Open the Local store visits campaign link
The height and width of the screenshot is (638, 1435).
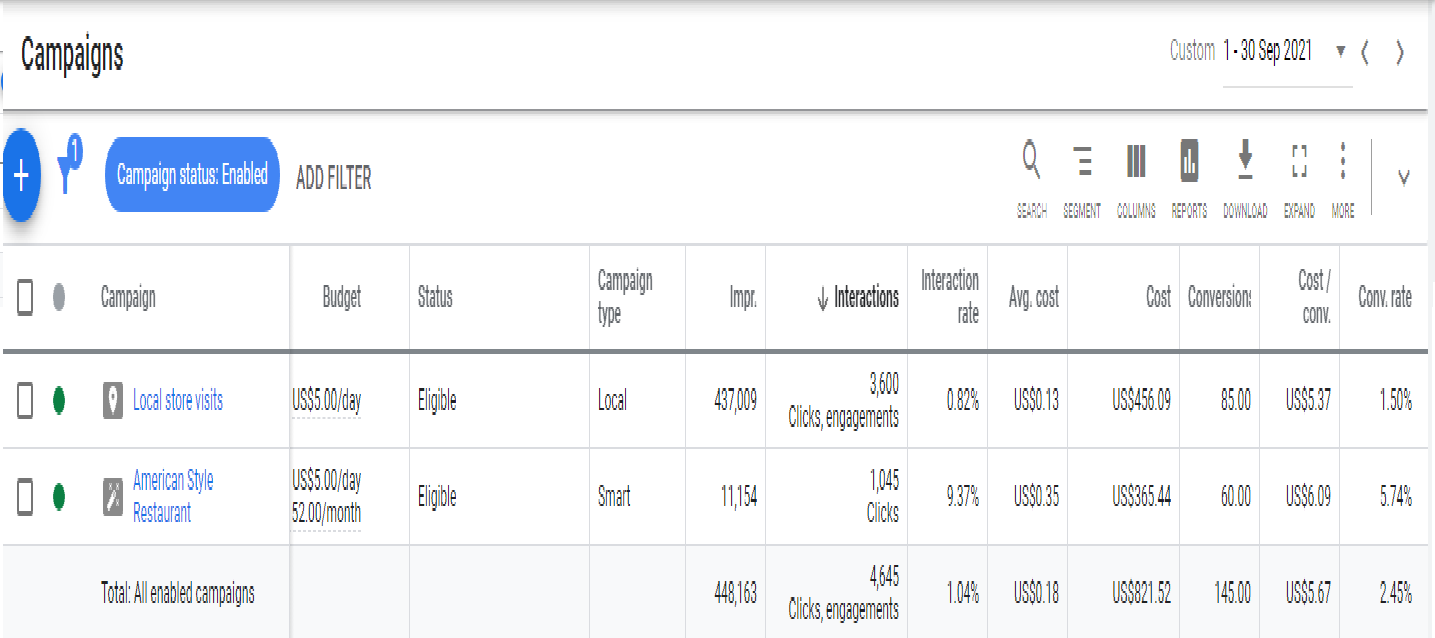[178, 401]
